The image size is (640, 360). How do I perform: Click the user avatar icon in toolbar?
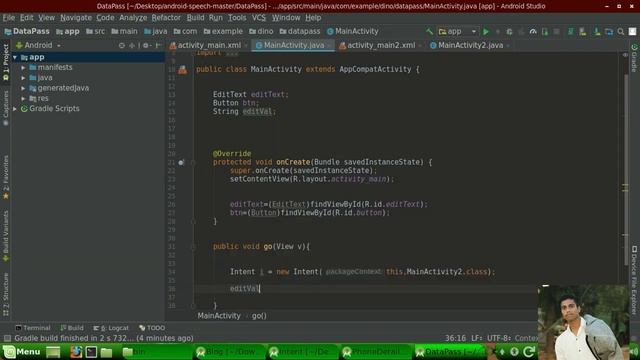click(x=632, y=31)
